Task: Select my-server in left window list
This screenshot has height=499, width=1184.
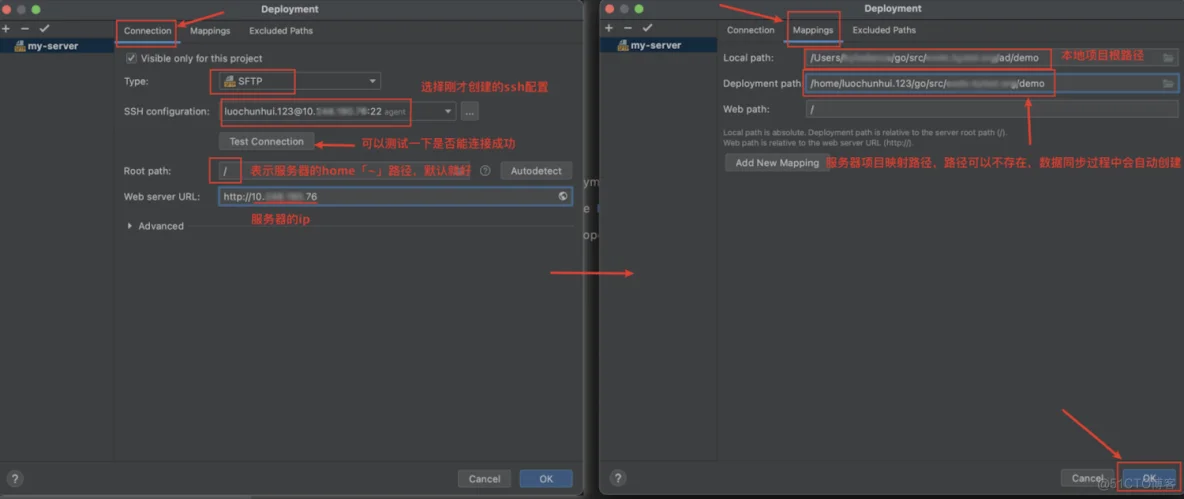Action: [x=57, y=46]
